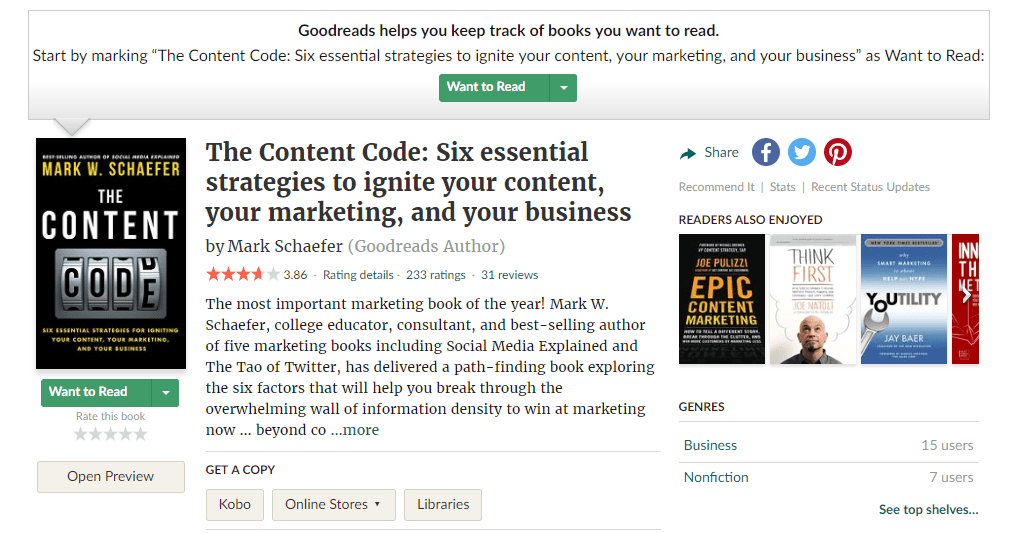Expand description with the ...more link
1034x533 pixels.
(355, 430)
